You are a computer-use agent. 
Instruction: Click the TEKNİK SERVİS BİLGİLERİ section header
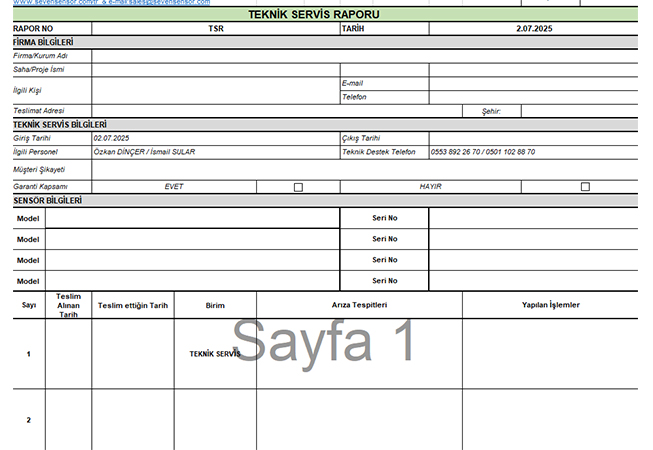point(325,125)
